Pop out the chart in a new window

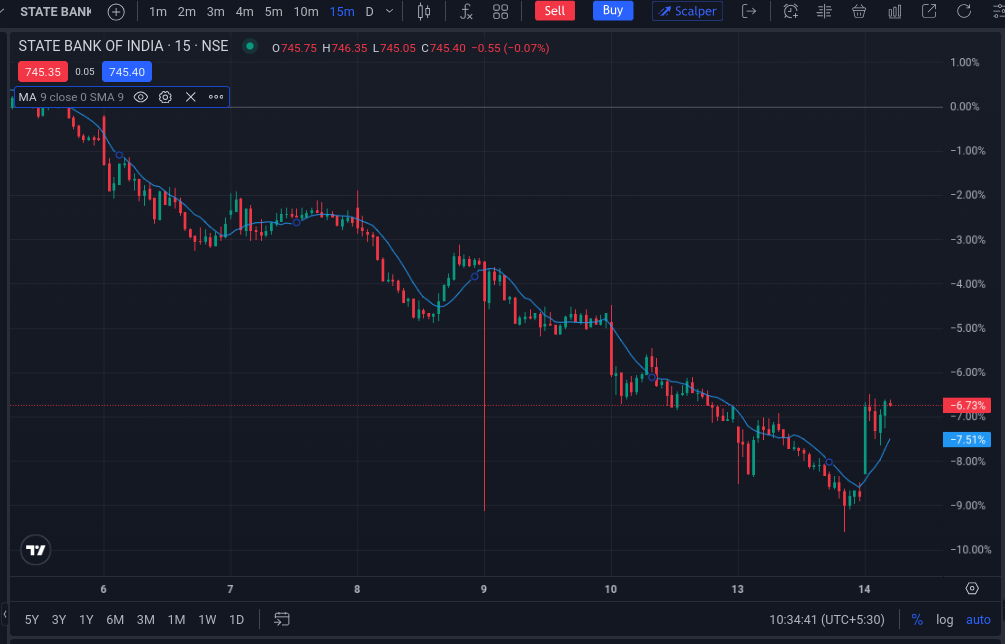click(928, 12)
